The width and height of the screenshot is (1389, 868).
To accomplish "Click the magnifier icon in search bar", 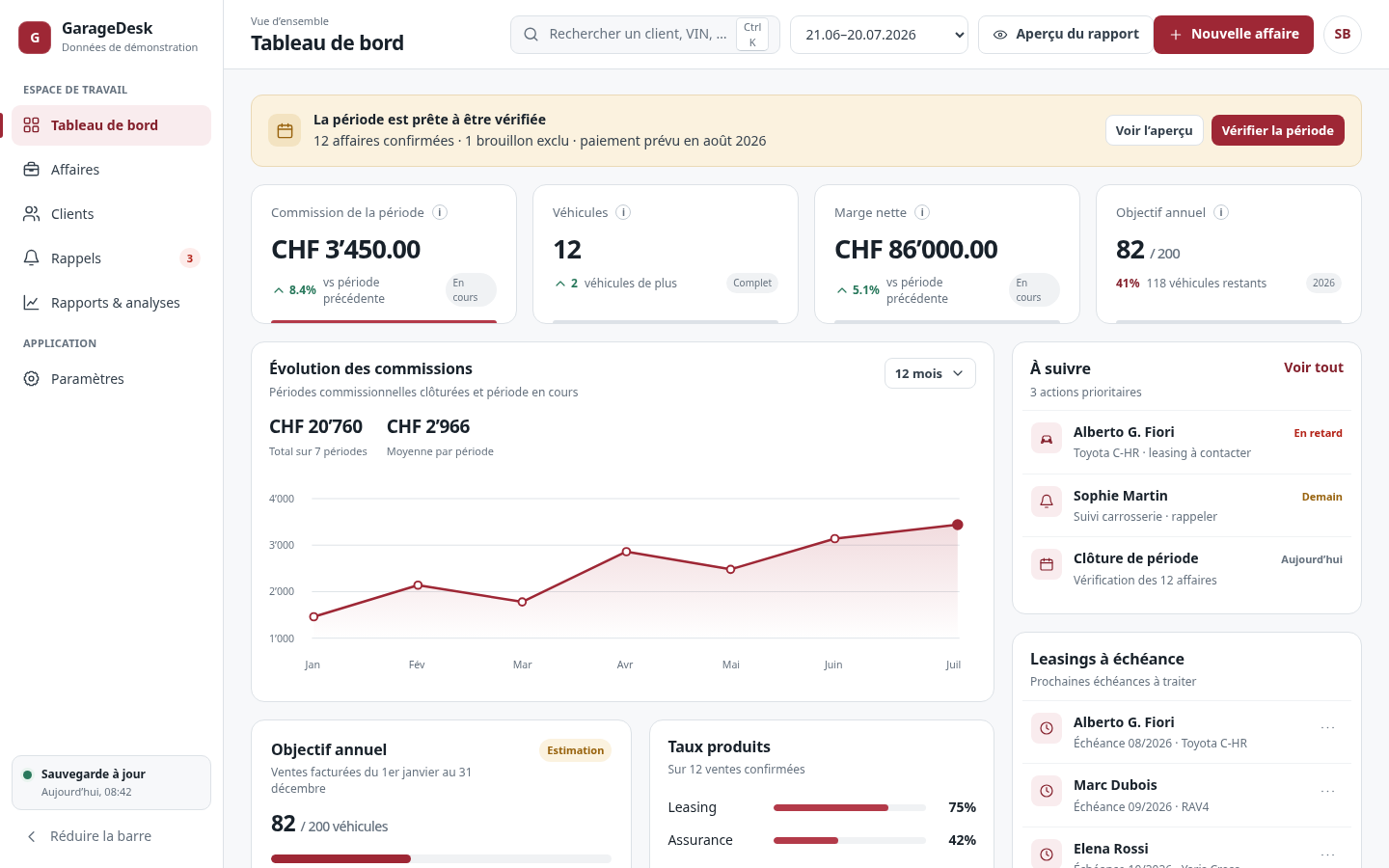I will pyautogui.click(x=531, y=35).
